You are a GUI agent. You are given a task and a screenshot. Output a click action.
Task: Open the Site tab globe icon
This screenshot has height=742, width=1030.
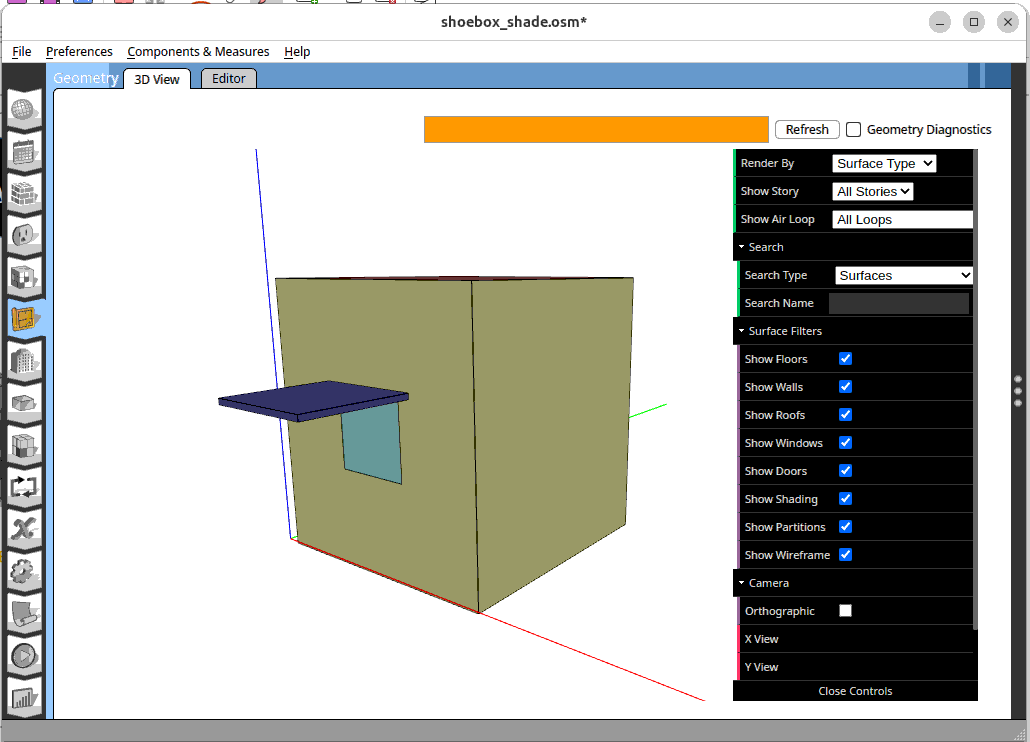24,109
